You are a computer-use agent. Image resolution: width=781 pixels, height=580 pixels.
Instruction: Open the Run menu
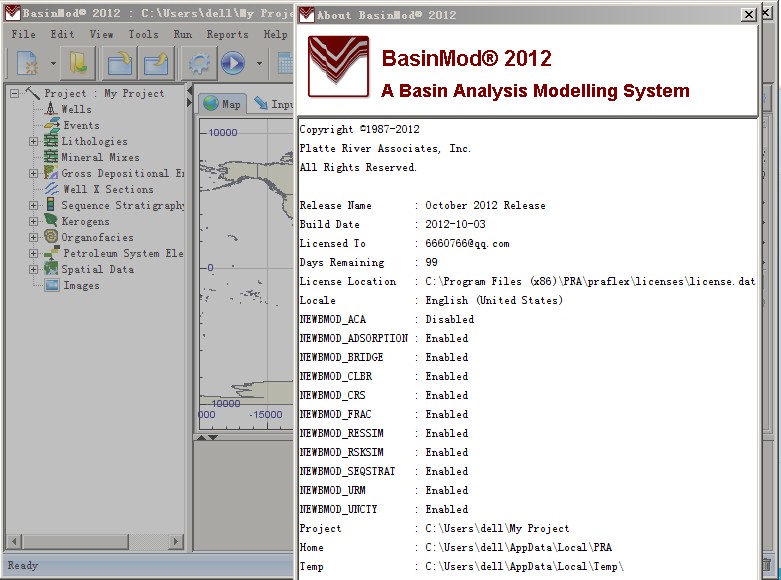[182, 34]
